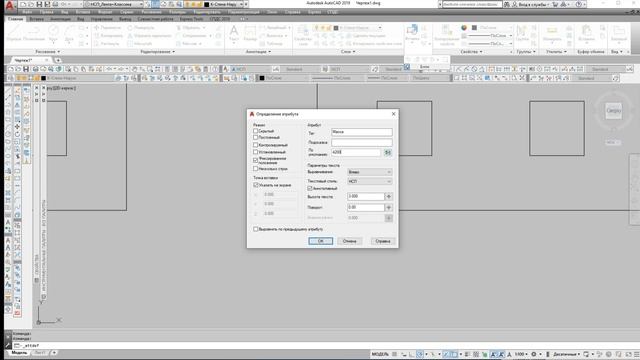This screenshot has height=360, width=640.
Task: Uncheck Фиксированное положение checkbox
Action: click(256, 160)
